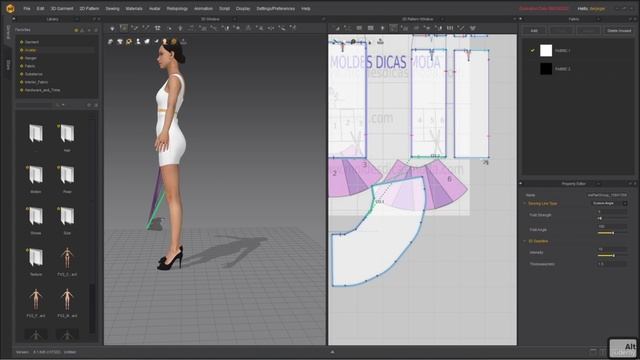640x360 pixels.
Task: Select Fabric in the Library favorites list
Action: click(30, 66)
